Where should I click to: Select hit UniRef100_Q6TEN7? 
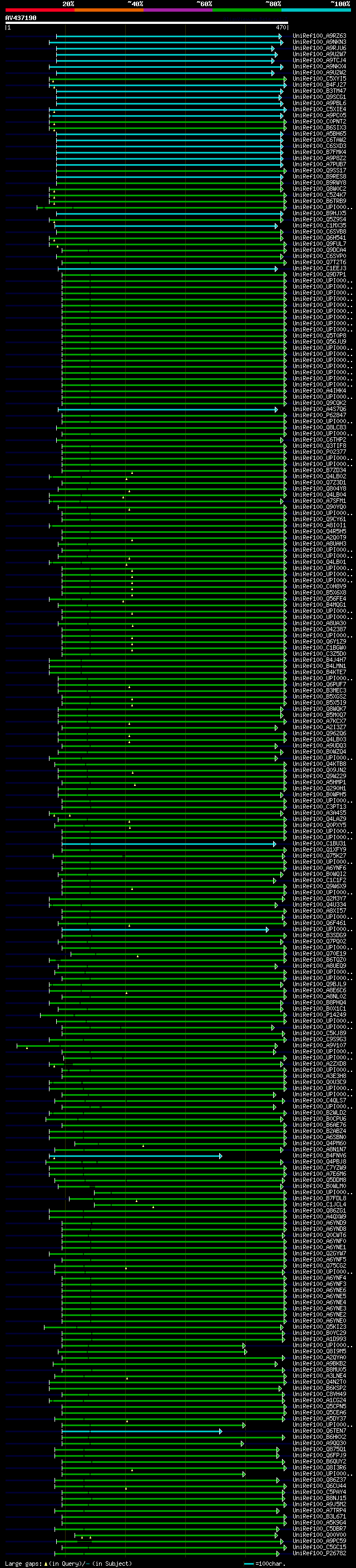click(319, 1431)
